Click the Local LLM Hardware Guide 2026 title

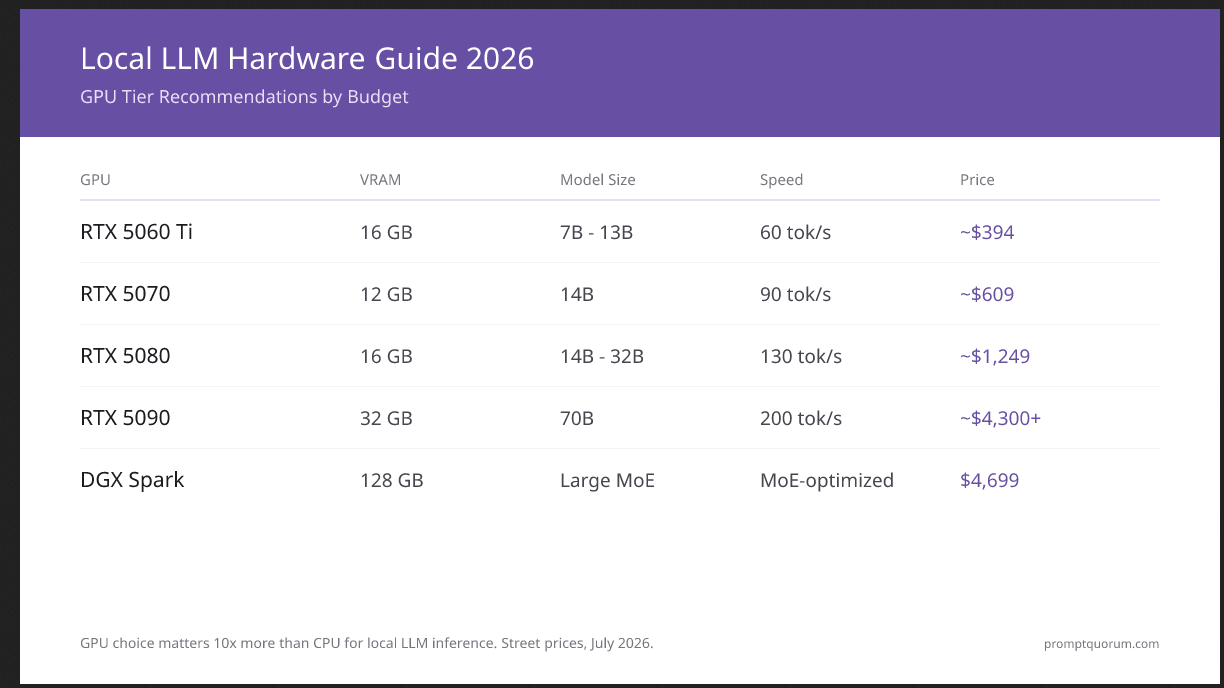pos(307,59)
